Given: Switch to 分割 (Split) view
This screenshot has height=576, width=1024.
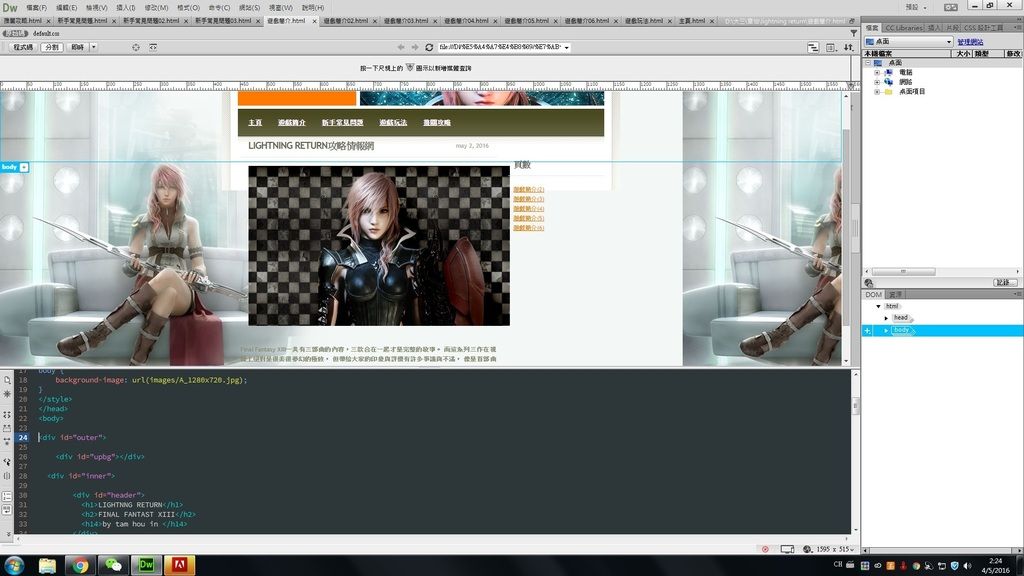Looking at the screenshot, I should [x=52, y=47].
